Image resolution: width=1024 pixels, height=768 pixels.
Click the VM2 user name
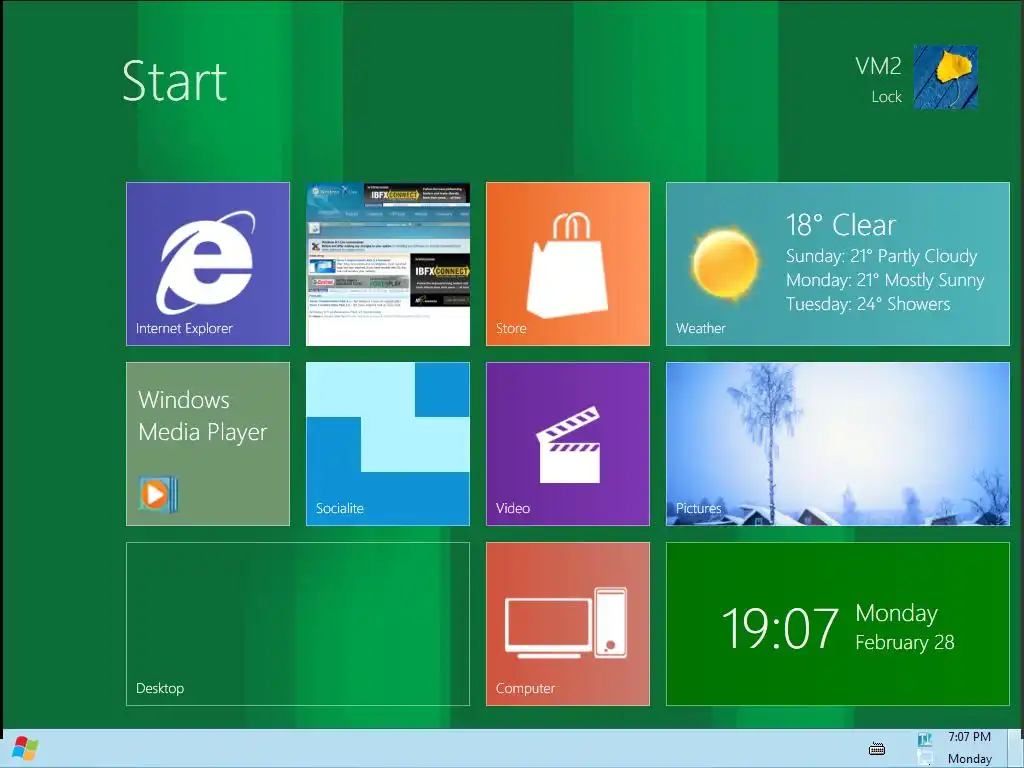pyautogui.click(x=878, y=66)
